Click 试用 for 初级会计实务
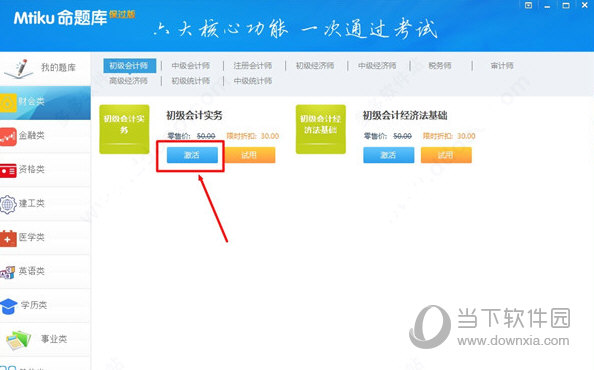This screenshot has height=370, width=594. click(x=249, y=155)
